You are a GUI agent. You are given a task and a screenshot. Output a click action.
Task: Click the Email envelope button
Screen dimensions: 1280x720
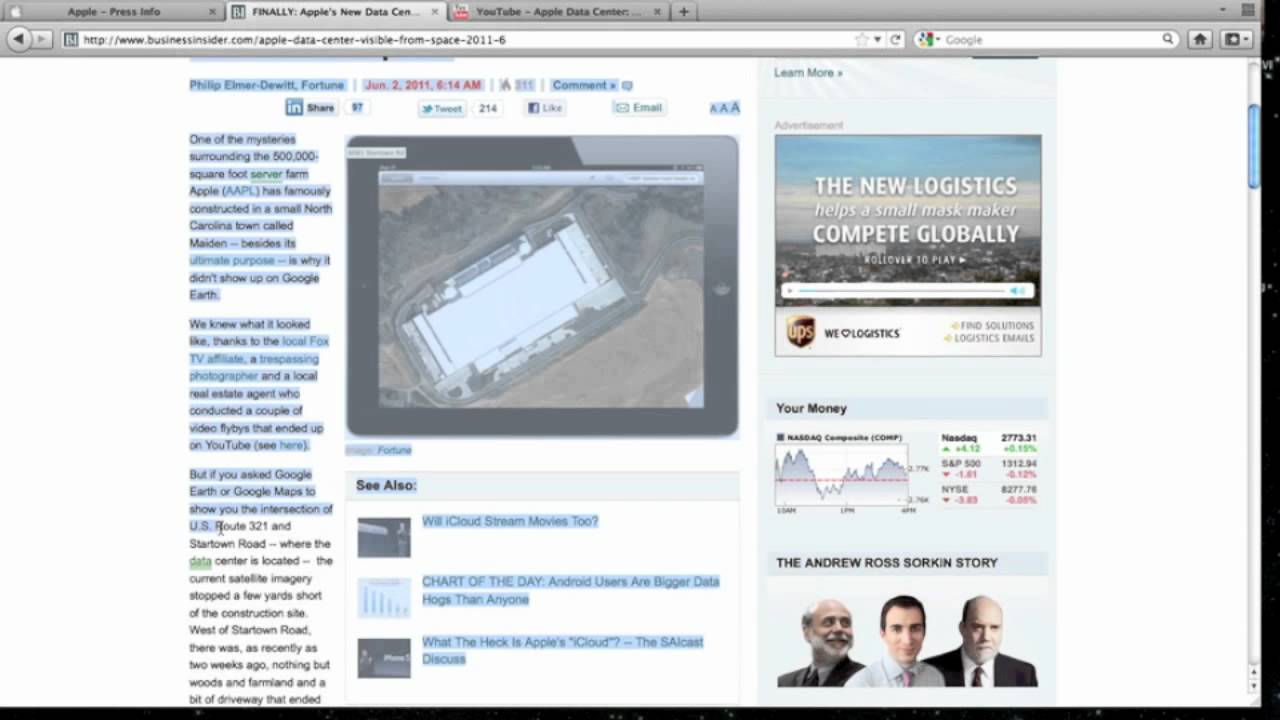click(638, 108)
